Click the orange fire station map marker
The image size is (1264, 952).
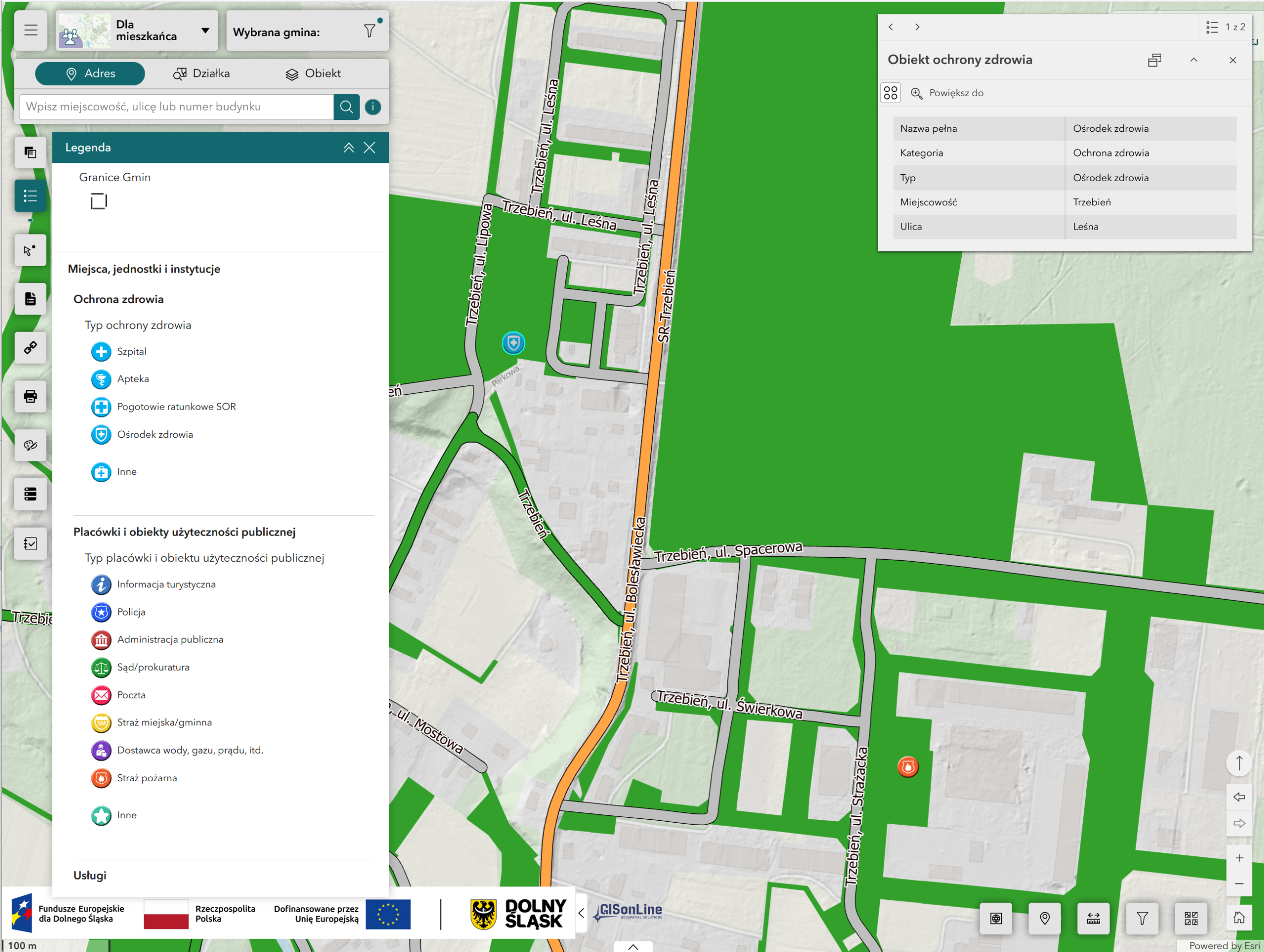coord(908,766)
